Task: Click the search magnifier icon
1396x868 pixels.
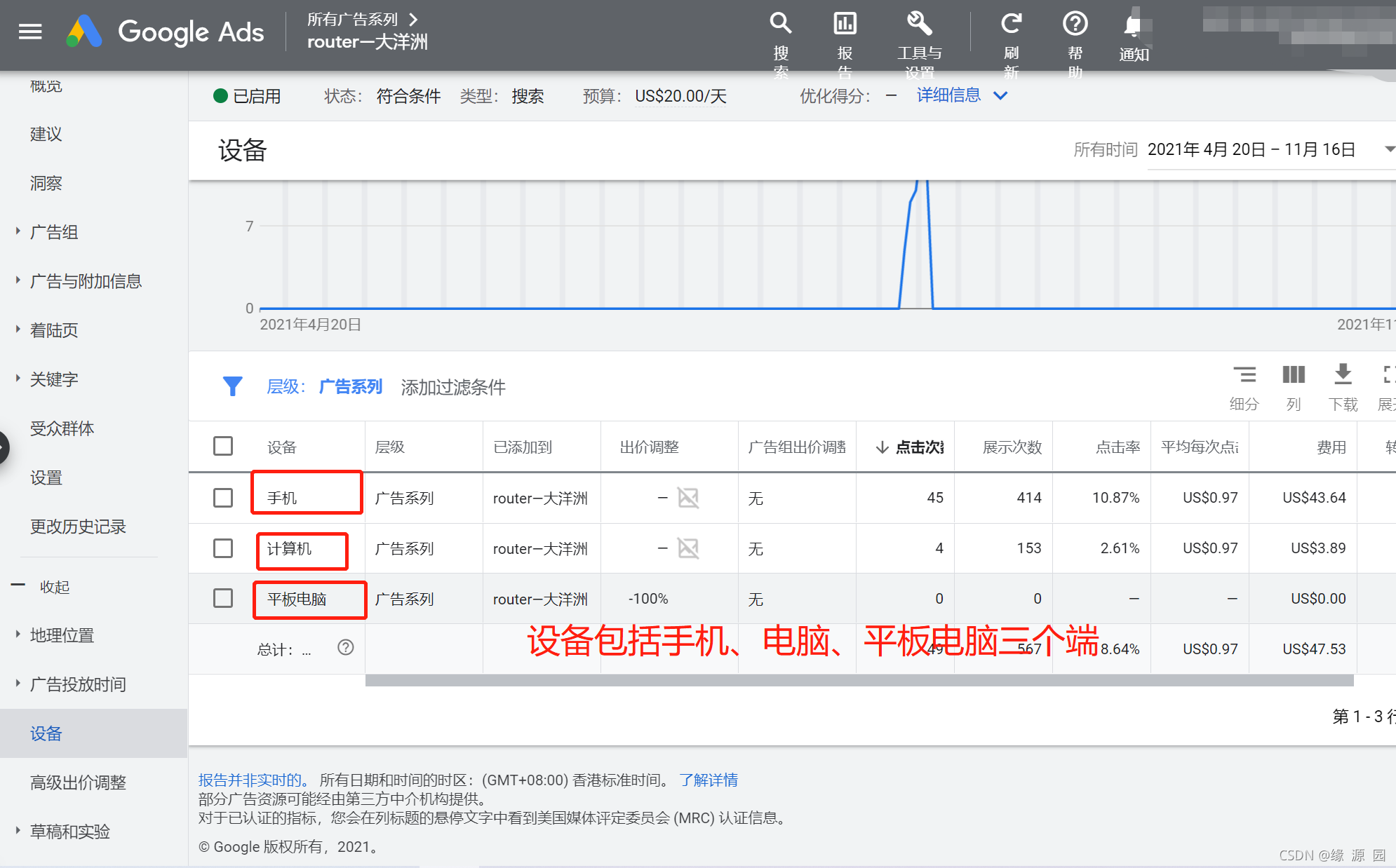Action: pyautogui.click(x=780, y=24)
